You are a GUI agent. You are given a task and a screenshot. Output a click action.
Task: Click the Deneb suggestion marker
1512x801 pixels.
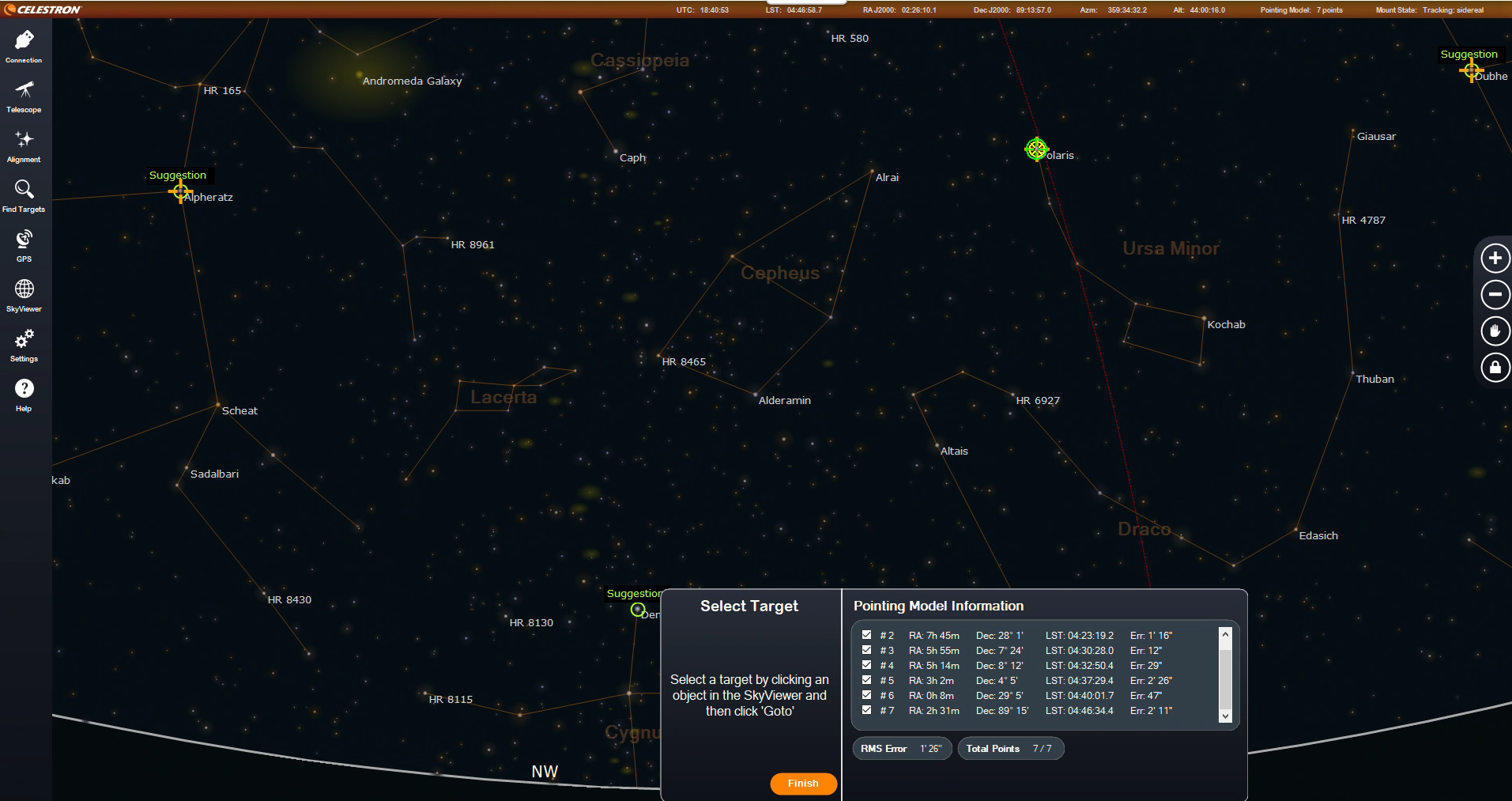pyautogui.click(x=638, y=610)
